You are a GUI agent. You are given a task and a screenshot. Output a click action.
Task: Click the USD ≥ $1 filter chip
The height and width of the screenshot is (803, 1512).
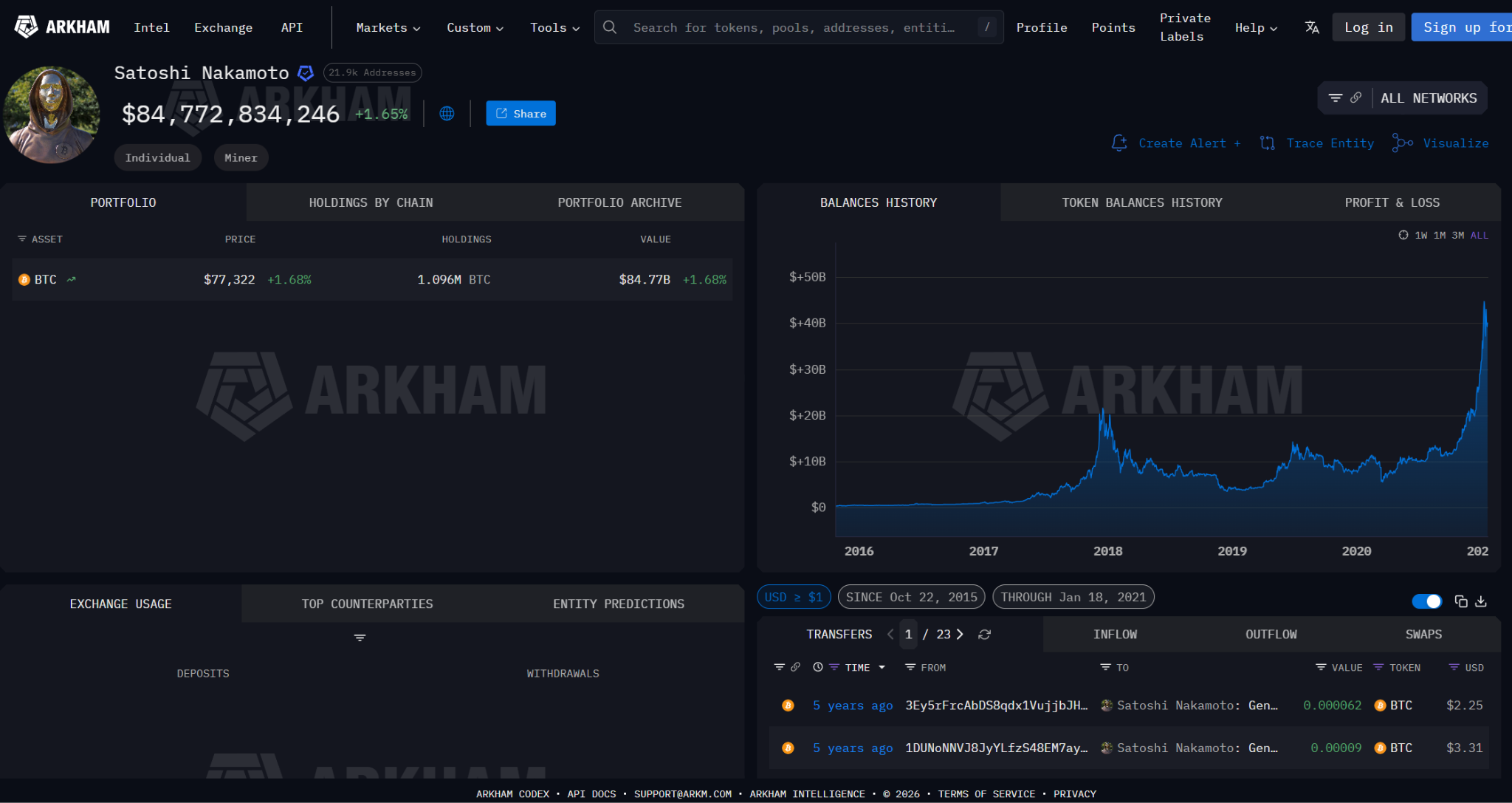click(794, 597)
